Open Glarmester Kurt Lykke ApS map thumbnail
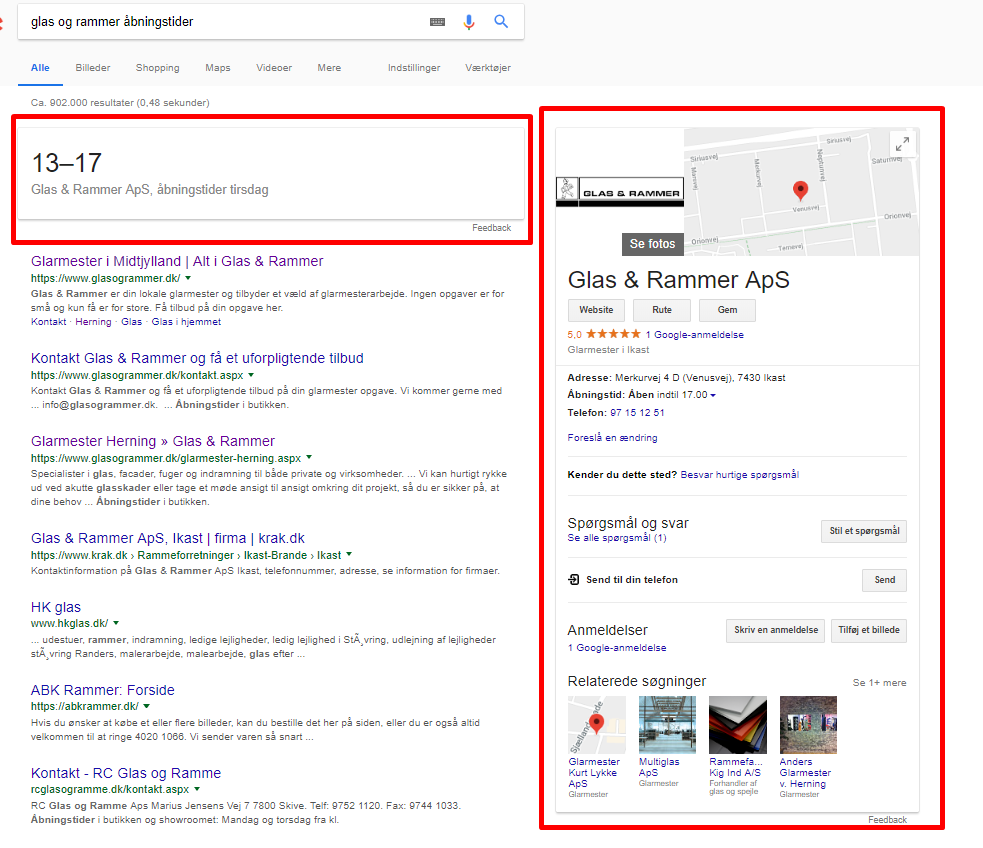The image size is (983, 848). [596, 725]
